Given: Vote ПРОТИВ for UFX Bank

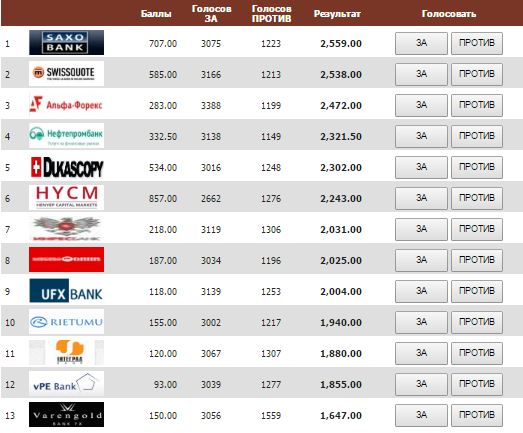Looking at the screenshot, I should pyautogui.click(x=477, y=292).
